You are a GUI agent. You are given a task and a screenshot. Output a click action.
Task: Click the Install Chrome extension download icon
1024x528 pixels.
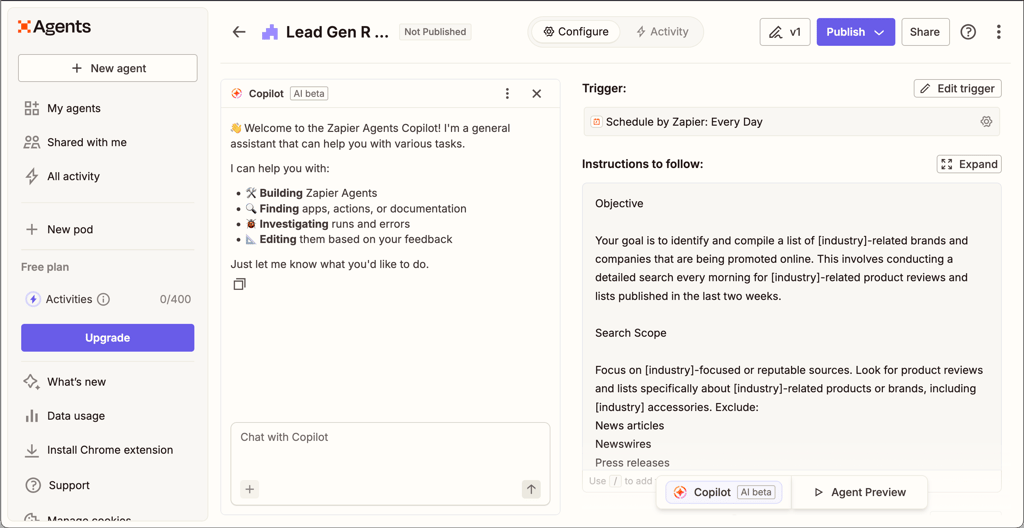(31, 450)
